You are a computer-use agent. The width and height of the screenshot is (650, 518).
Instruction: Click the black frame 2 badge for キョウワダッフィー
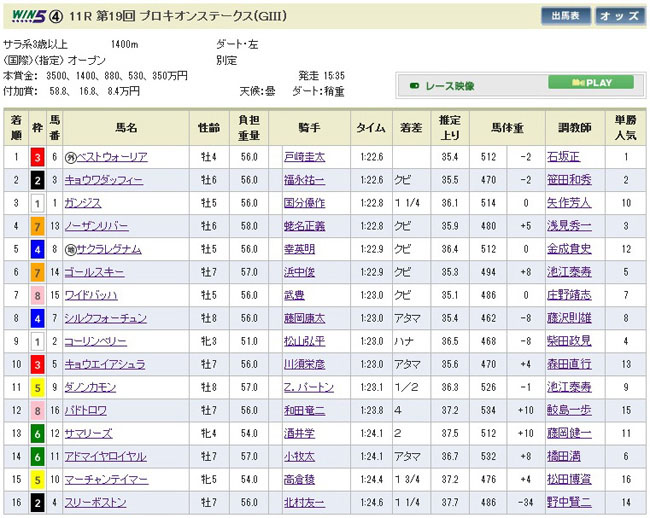[35, 180]
